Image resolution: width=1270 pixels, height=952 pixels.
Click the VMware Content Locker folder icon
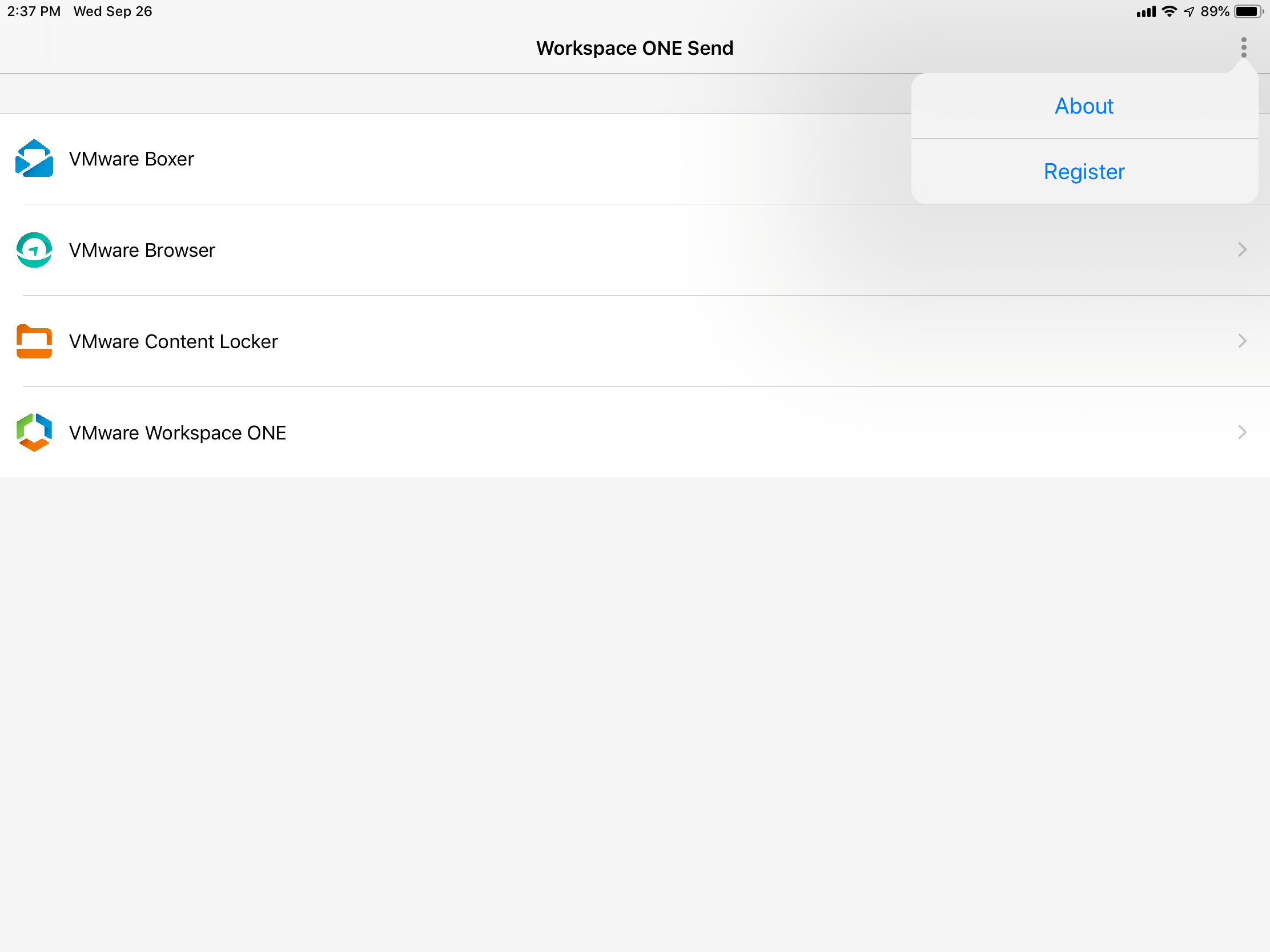pos(34,341)
